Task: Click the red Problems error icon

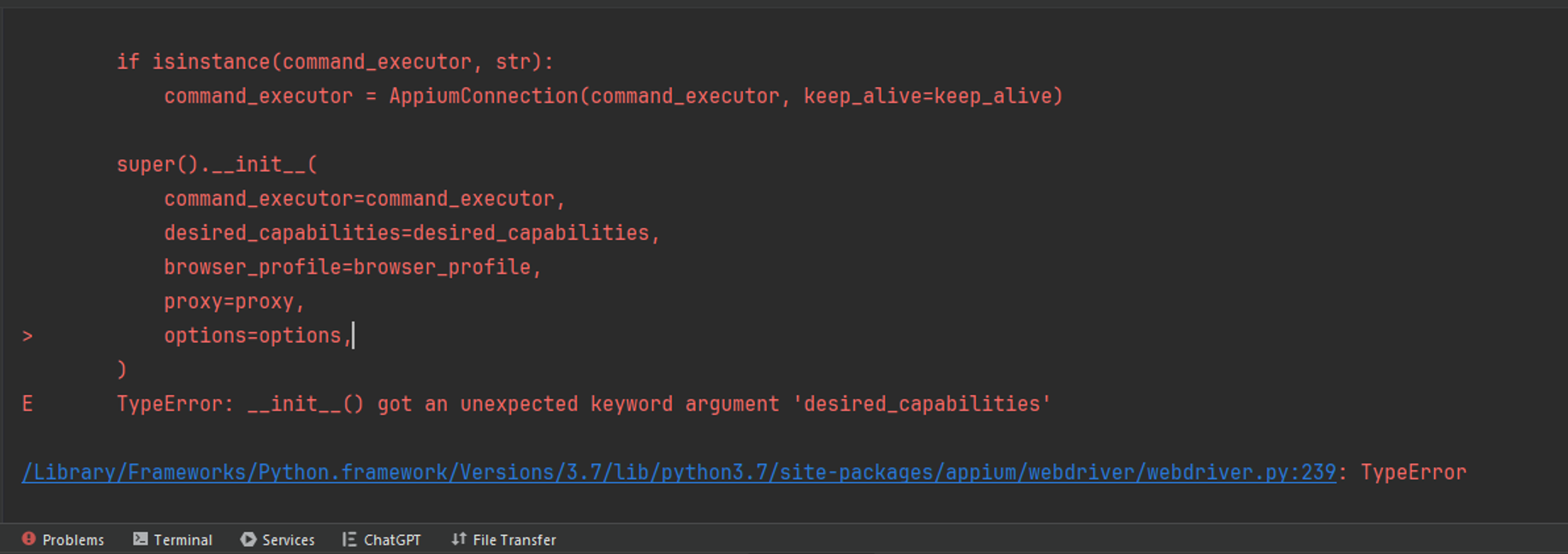Action: tap(29, 539)
